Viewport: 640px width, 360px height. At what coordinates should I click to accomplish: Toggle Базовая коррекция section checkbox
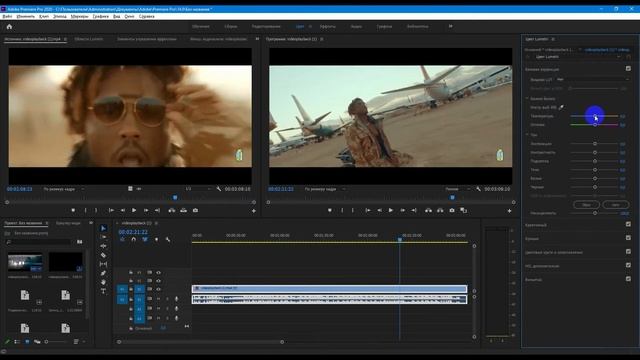click(x=628, y=69)
